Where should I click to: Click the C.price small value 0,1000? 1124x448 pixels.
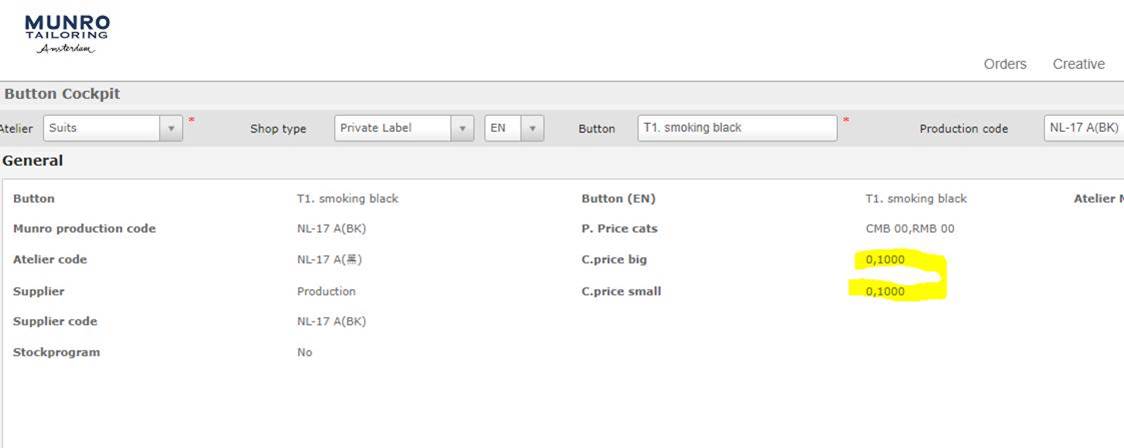click(x=885, y=291)
